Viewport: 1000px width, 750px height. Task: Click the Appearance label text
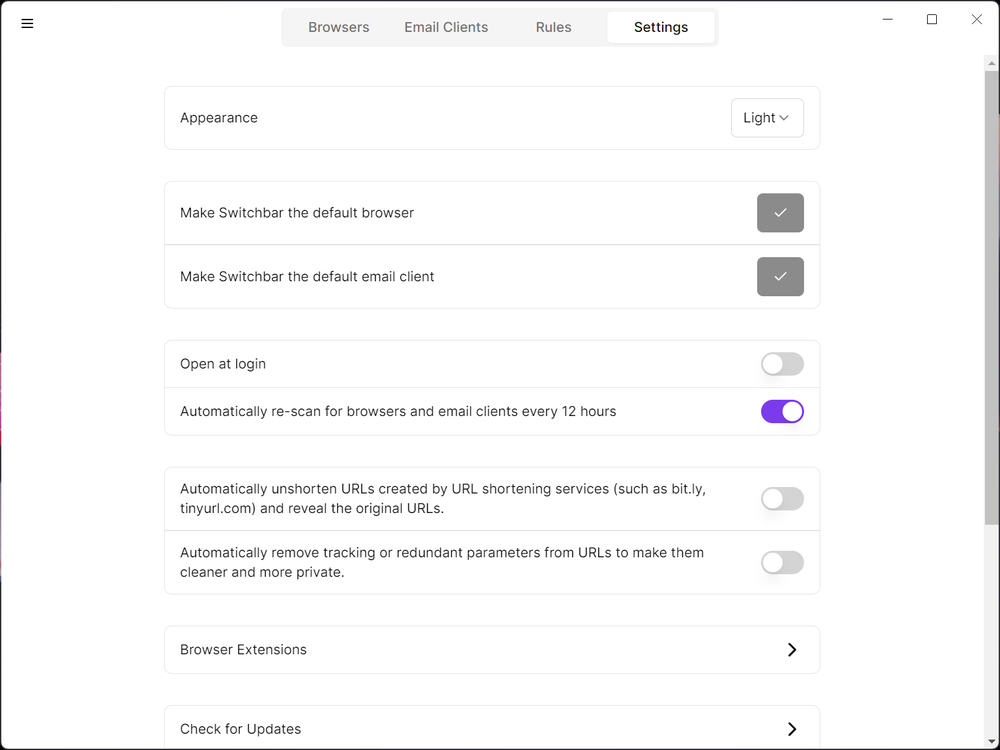click(219, 118)
